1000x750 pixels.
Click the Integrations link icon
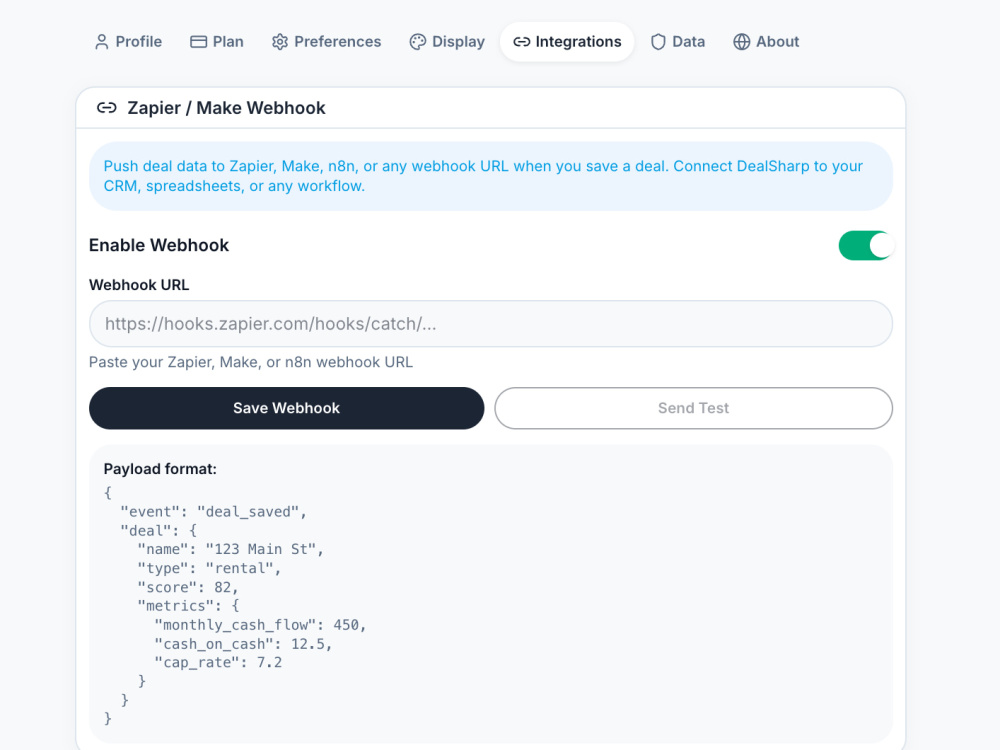pos(522,42)
